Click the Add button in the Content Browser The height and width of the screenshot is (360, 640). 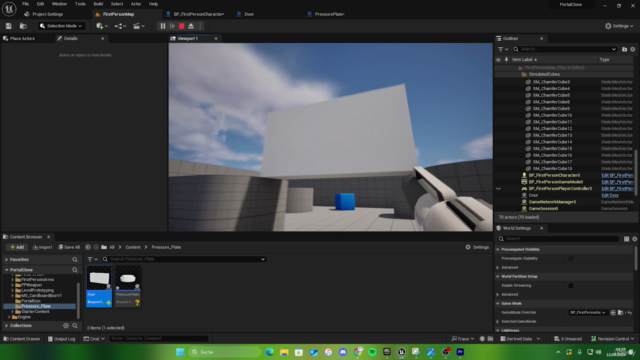tap(17, 247)
